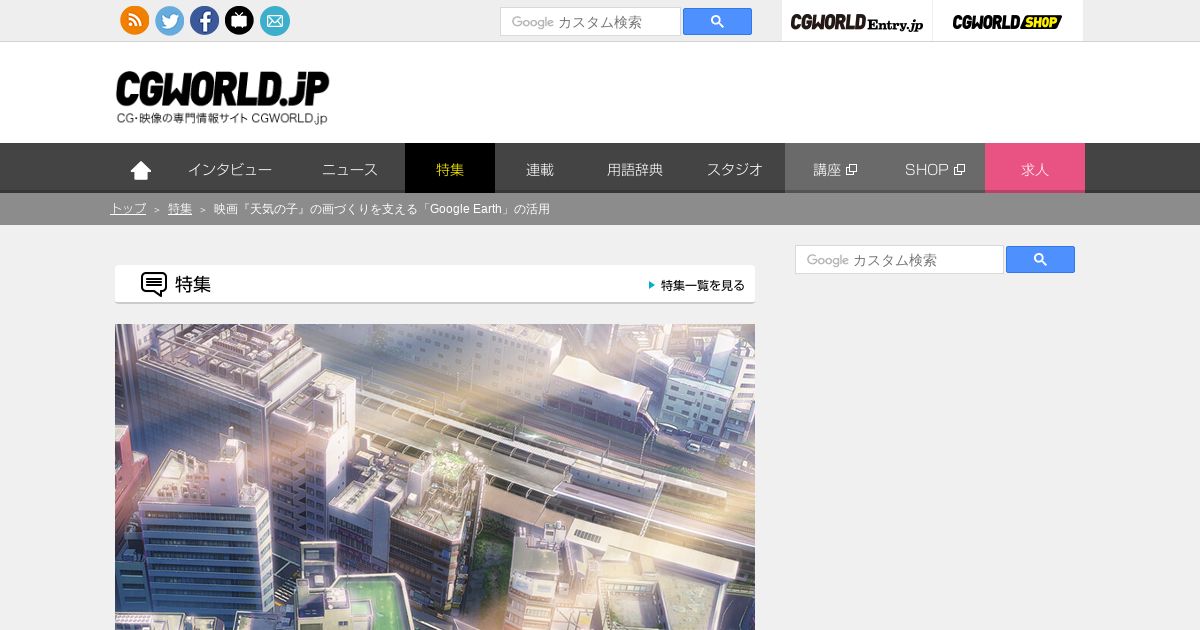Click the 特集 breadcrumb link
1200x630 pixels.
(x=180, y=209)
